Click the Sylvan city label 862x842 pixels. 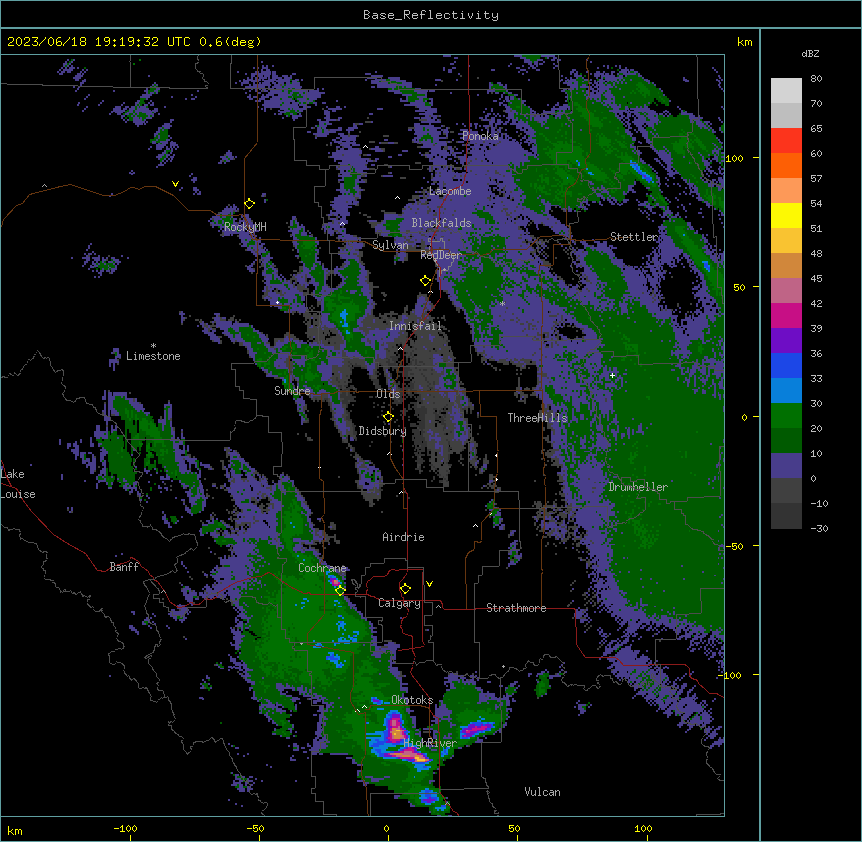390,245
